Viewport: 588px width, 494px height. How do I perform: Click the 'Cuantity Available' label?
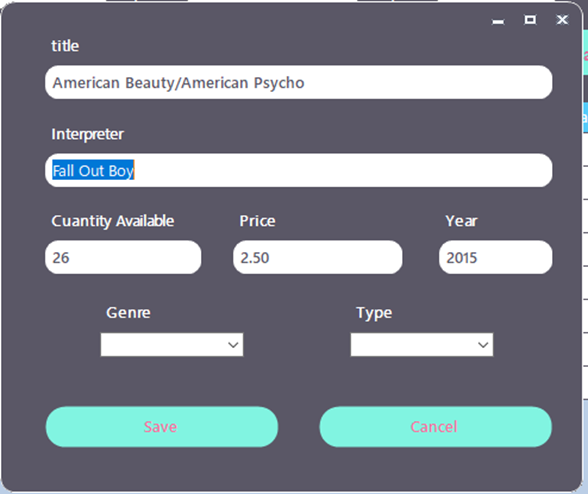pos(112,221)
